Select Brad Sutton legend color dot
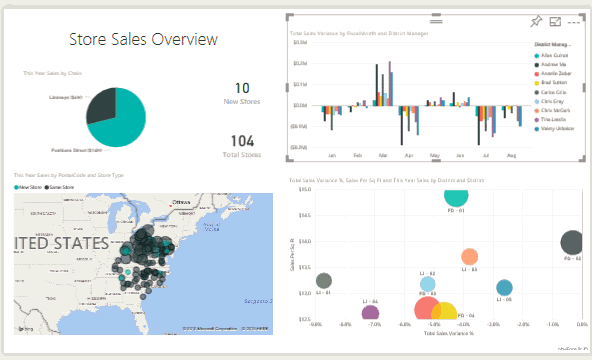The height and width of the screenshot is (360, 592). click(536, 83)
